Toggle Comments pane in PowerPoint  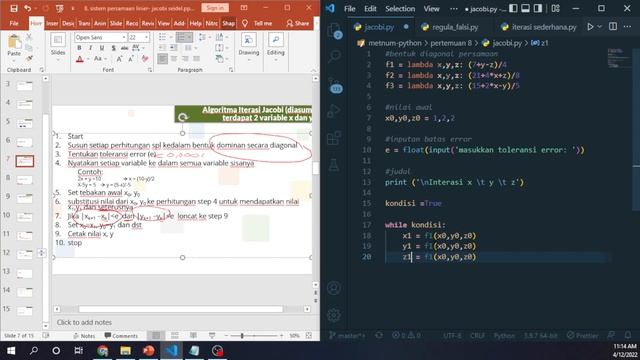point(121,336)
